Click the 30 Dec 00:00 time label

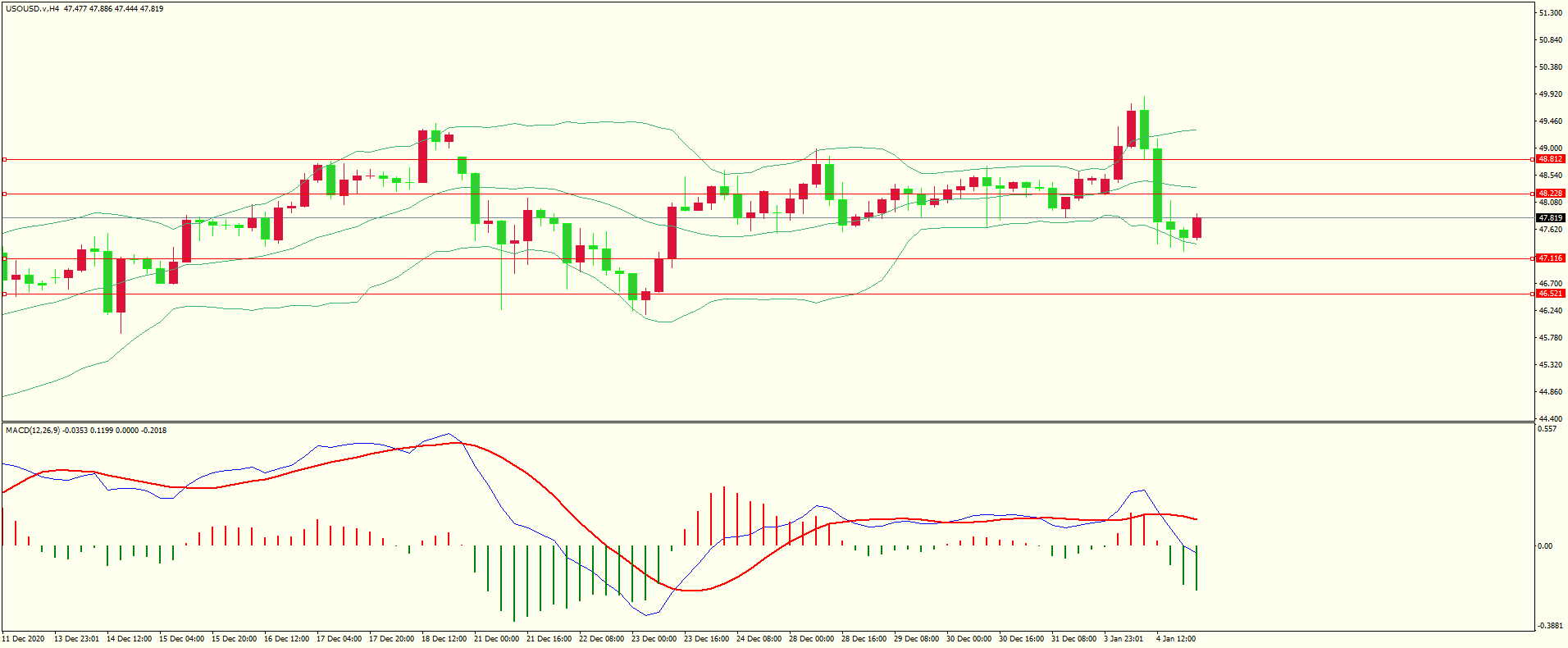[969, 639]
